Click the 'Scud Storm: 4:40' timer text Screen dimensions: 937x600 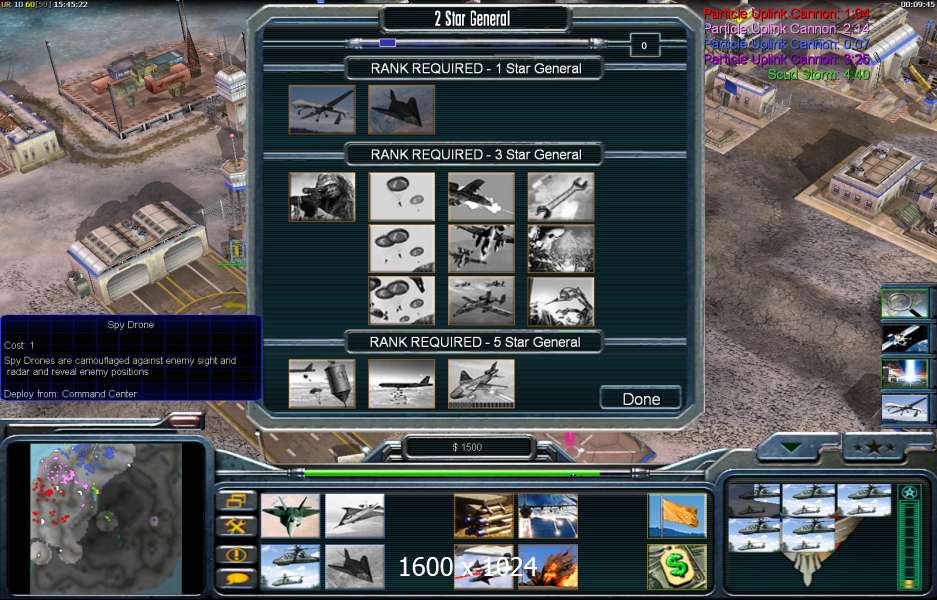point(819,75)
